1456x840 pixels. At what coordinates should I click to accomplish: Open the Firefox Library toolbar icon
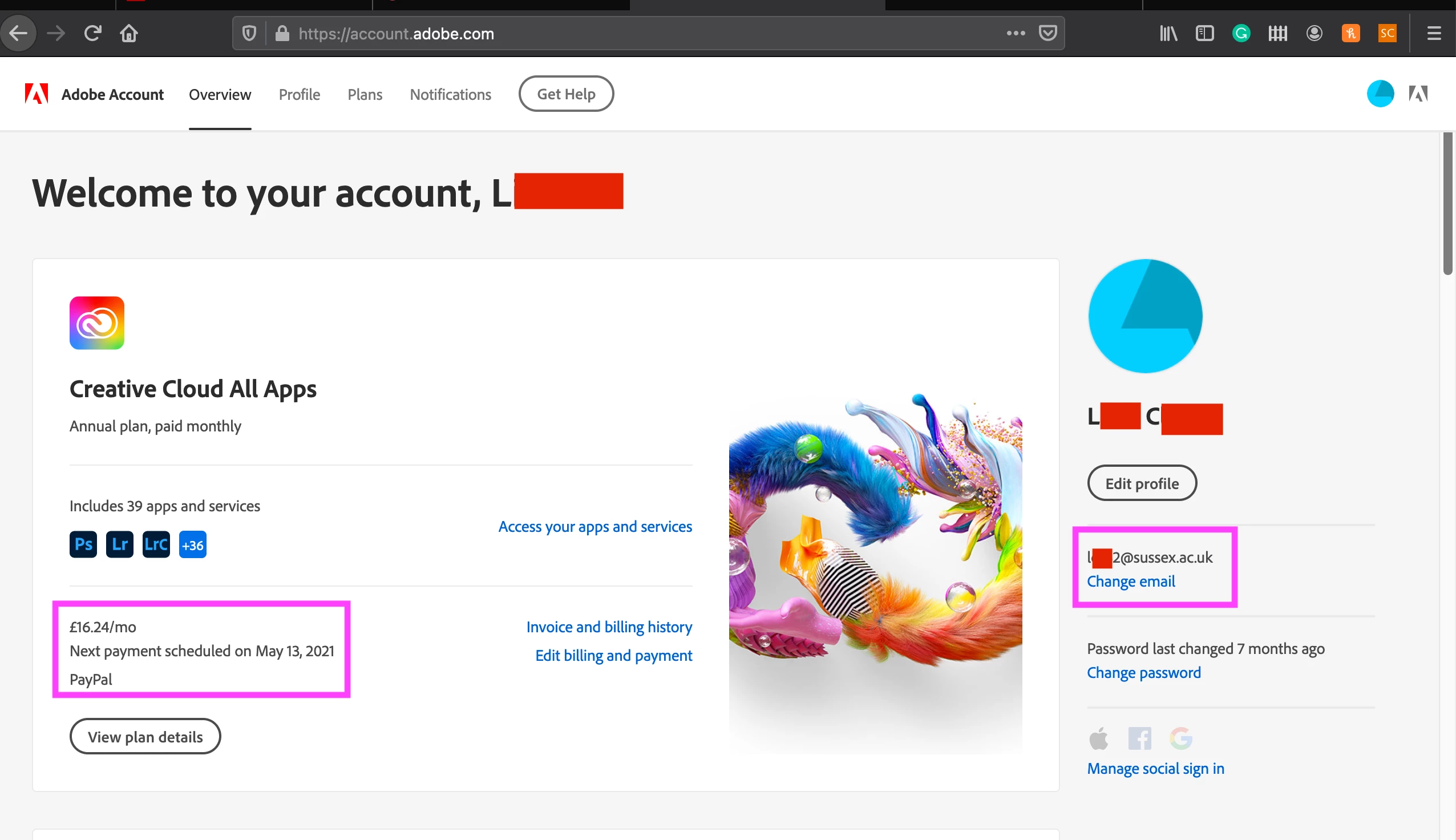(1168, 34)
